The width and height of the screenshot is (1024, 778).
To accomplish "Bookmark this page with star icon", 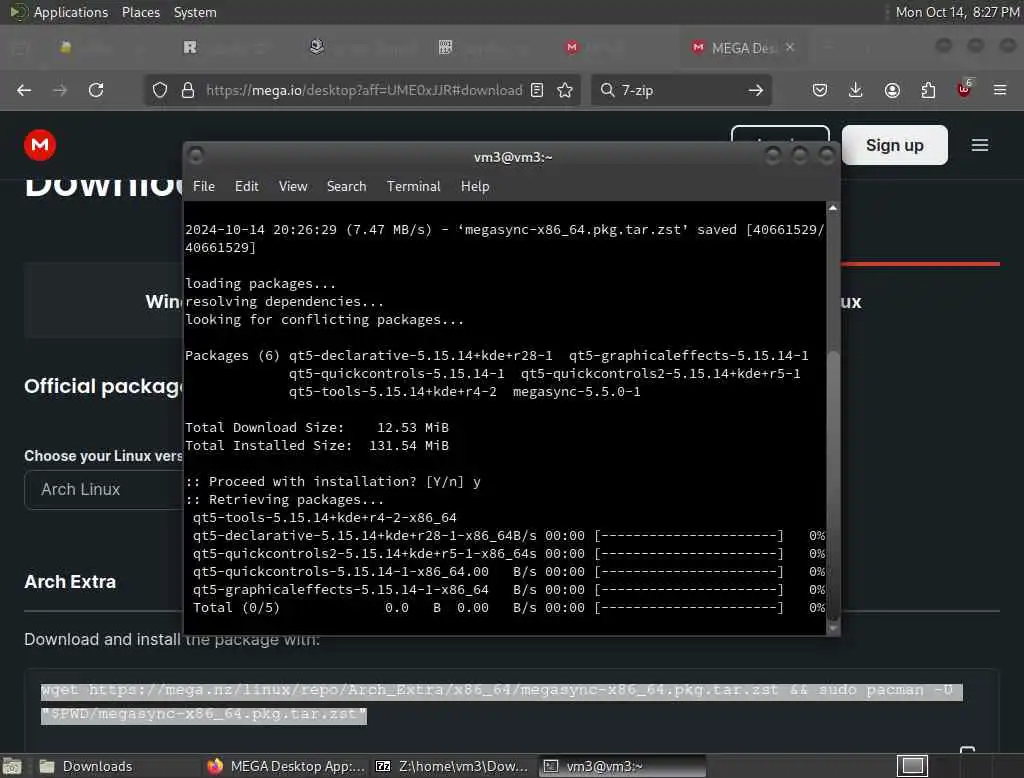I will click(x=565, y=90).
